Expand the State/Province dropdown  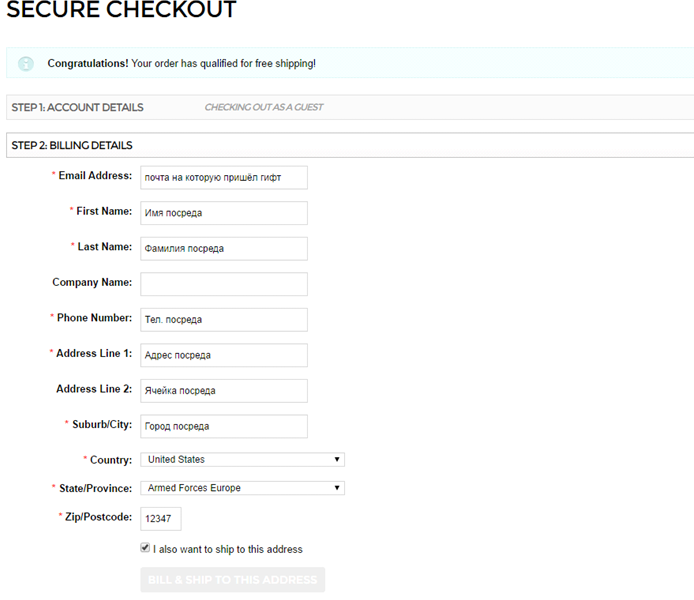[x=242, y=488]
